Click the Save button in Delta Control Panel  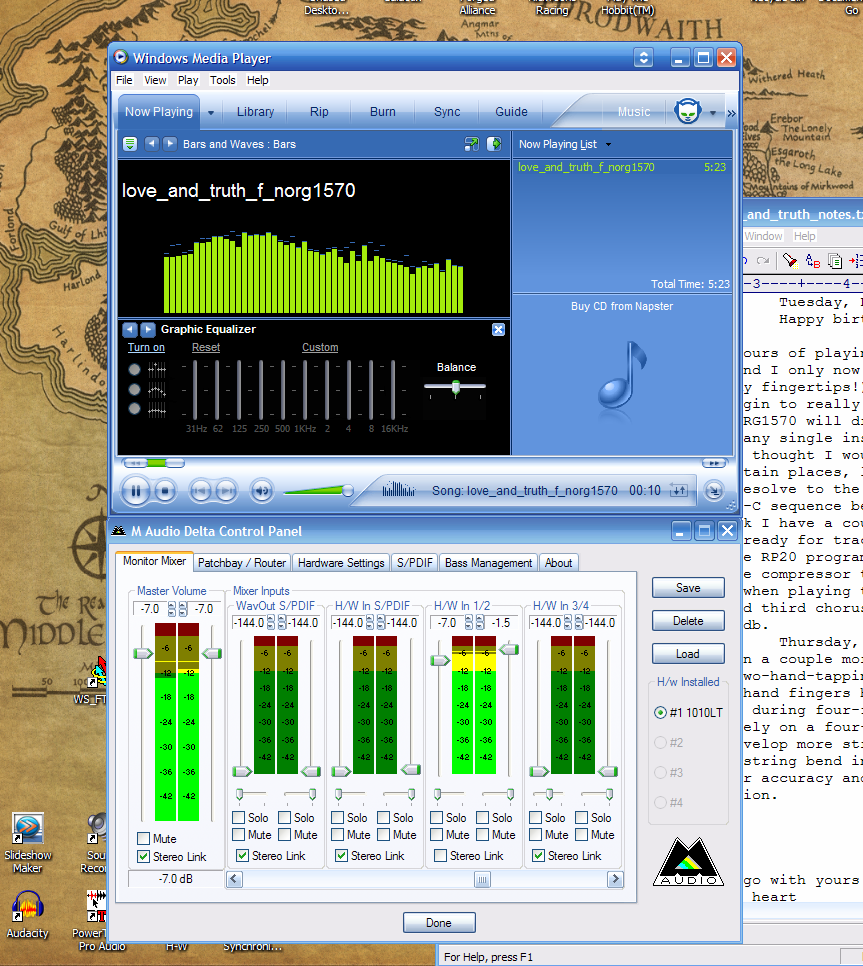tap(688, 588)
